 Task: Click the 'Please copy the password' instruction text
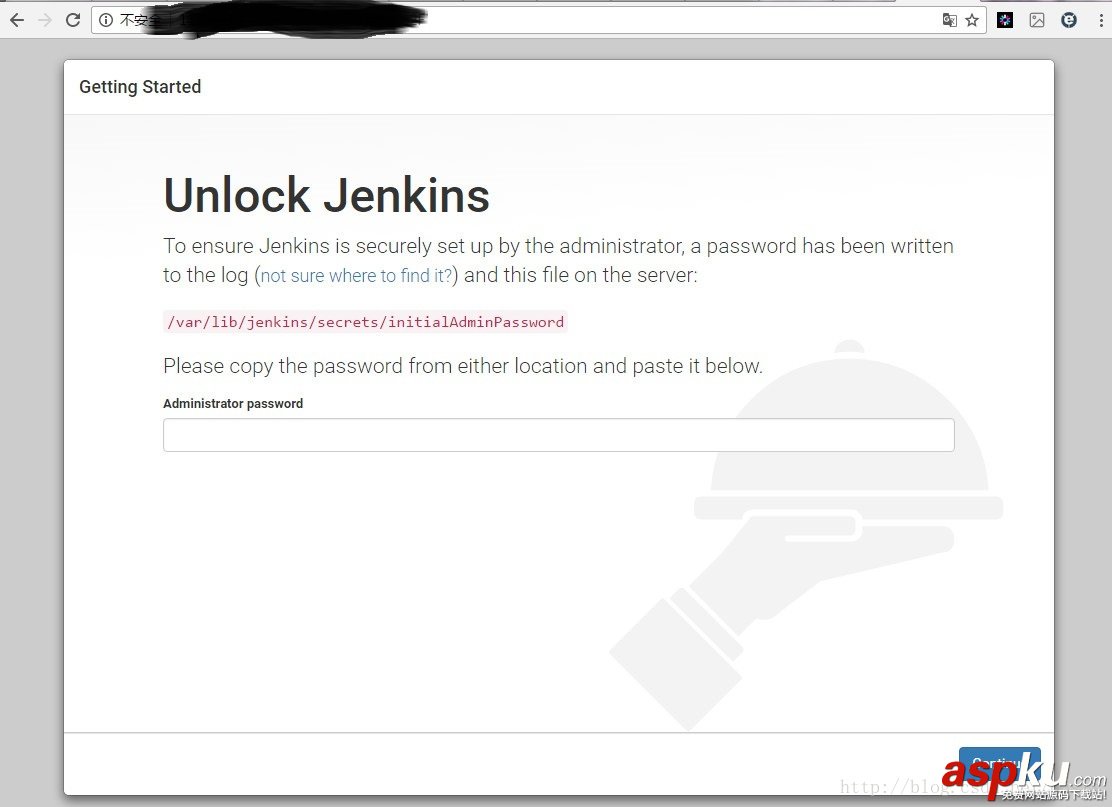(462, 366)
